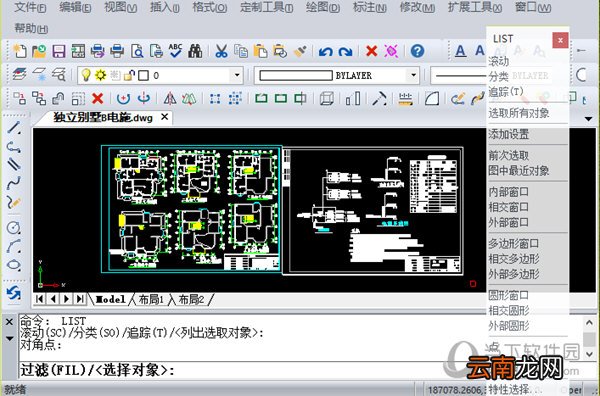The image size is (600, 396).
Task: Choose 外部多边形 in LIST menu
Action: (x=514, y=274)
